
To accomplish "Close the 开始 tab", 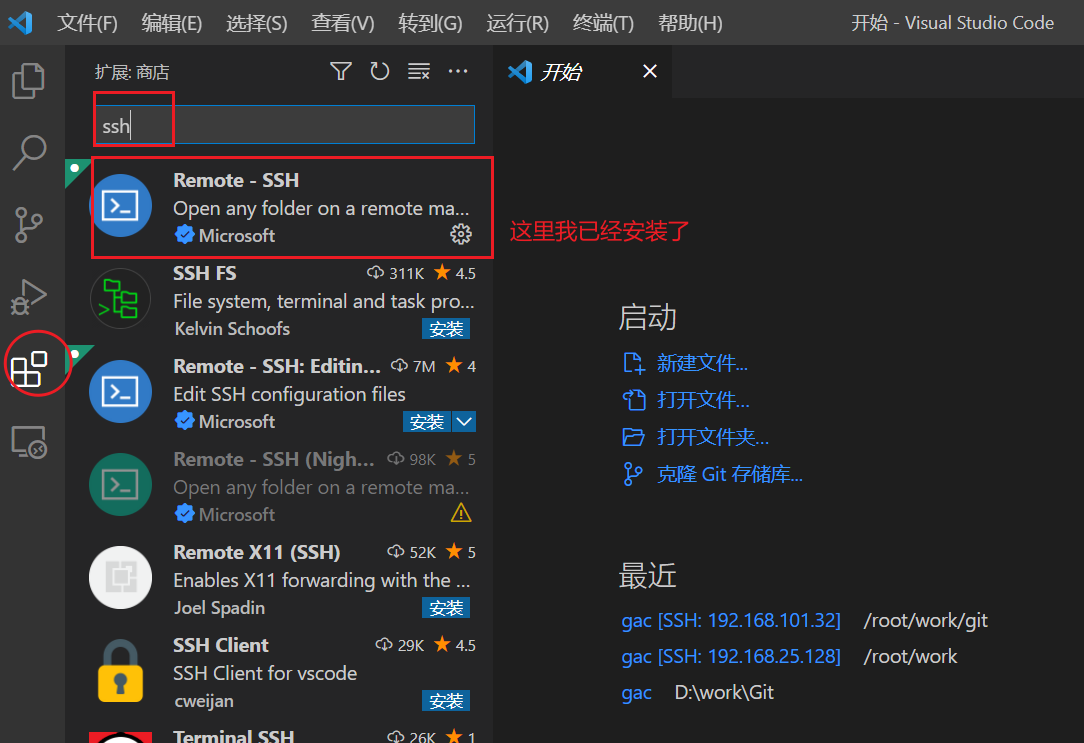I will (649, 71).
